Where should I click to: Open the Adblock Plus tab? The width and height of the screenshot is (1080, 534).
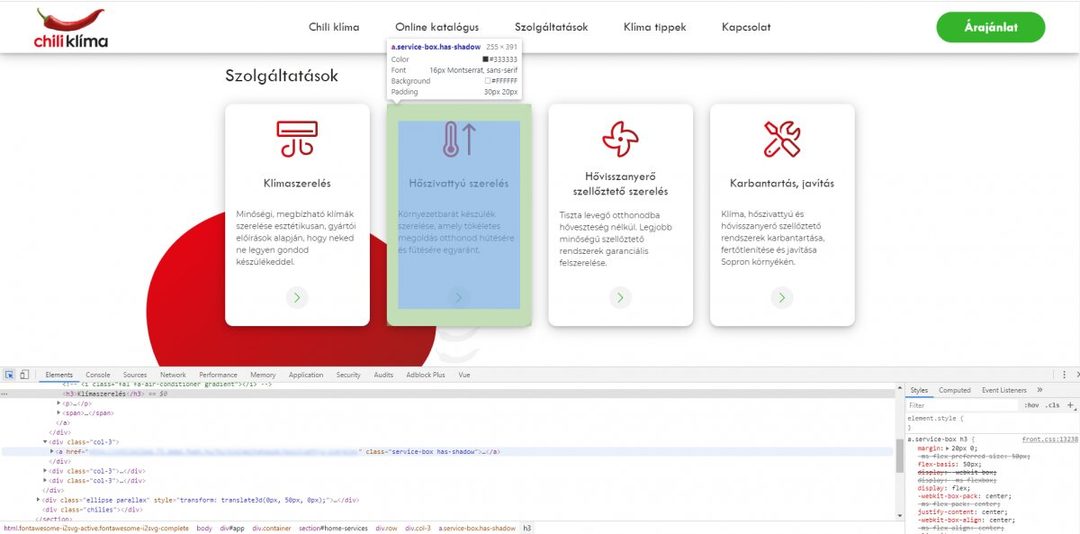(426, 375)
